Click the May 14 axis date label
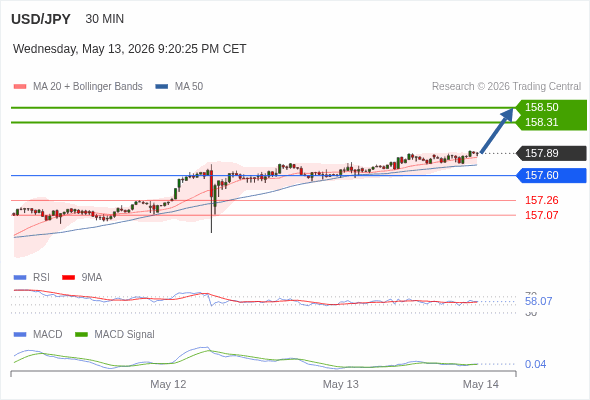The width and height of the screenshot is (590, 400). tap(481, 384)
